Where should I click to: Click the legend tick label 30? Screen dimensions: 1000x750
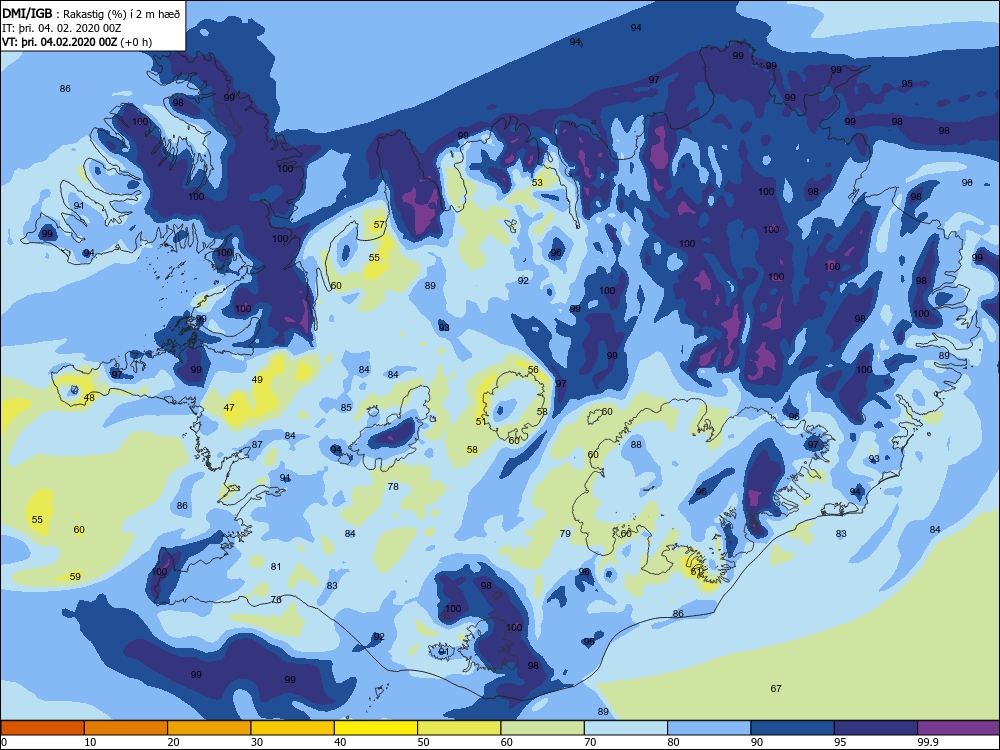[x=257, y=742]
